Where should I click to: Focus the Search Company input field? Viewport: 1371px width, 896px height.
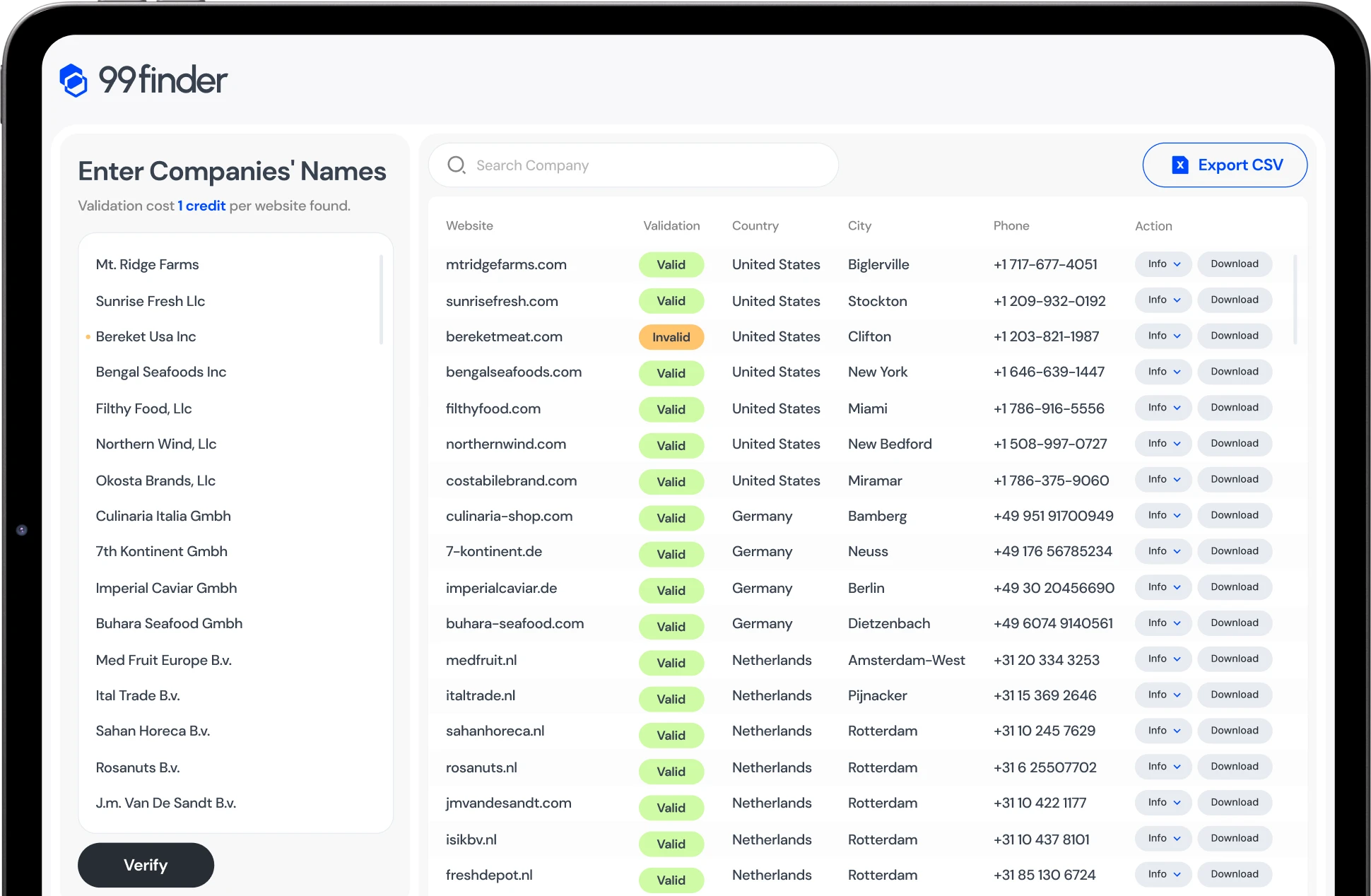636,165
